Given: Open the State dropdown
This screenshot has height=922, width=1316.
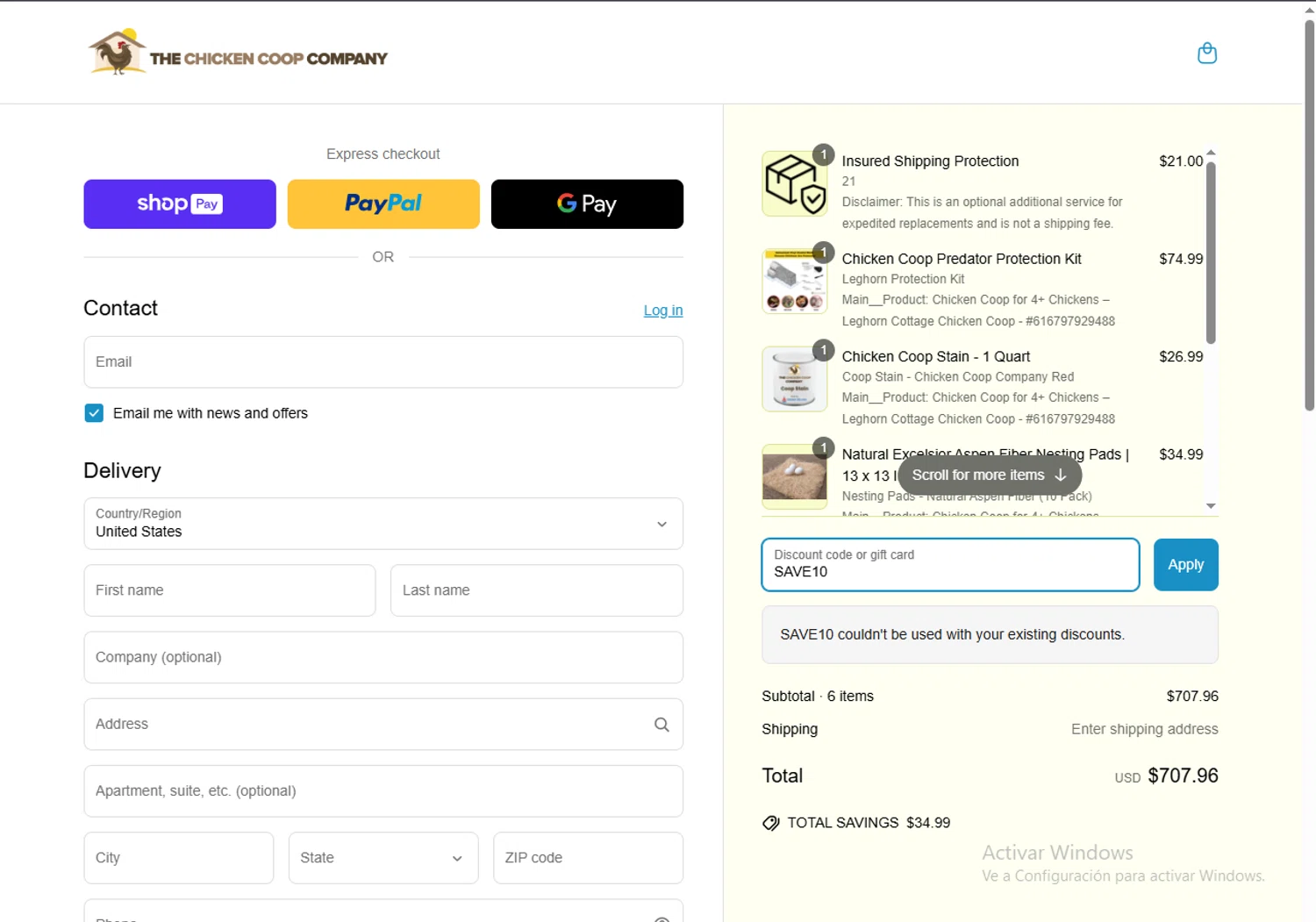Looking at the screenshot, I should [x=383, y=858].
